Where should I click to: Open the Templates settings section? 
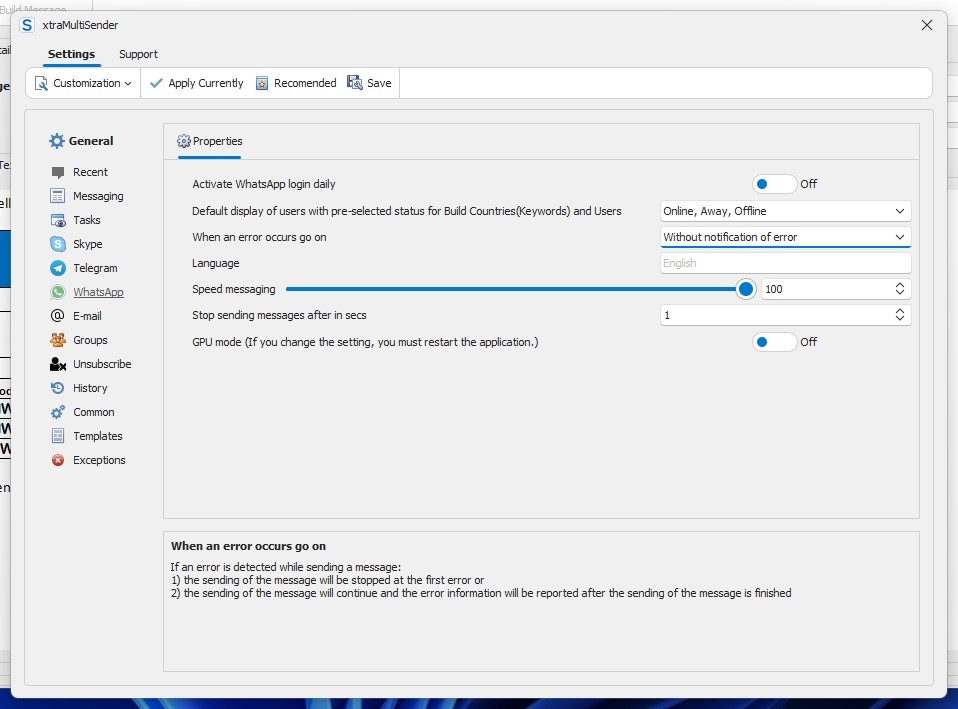click(87, 436)
